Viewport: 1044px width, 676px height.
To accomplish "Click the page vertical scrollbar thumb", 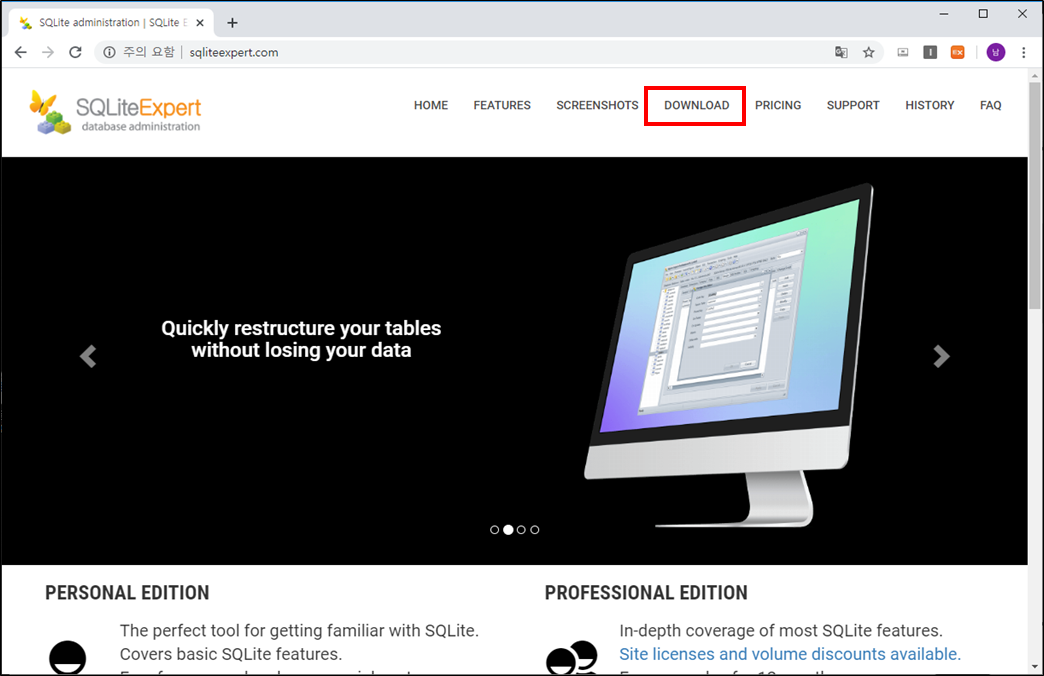I will click(1035, 196).
